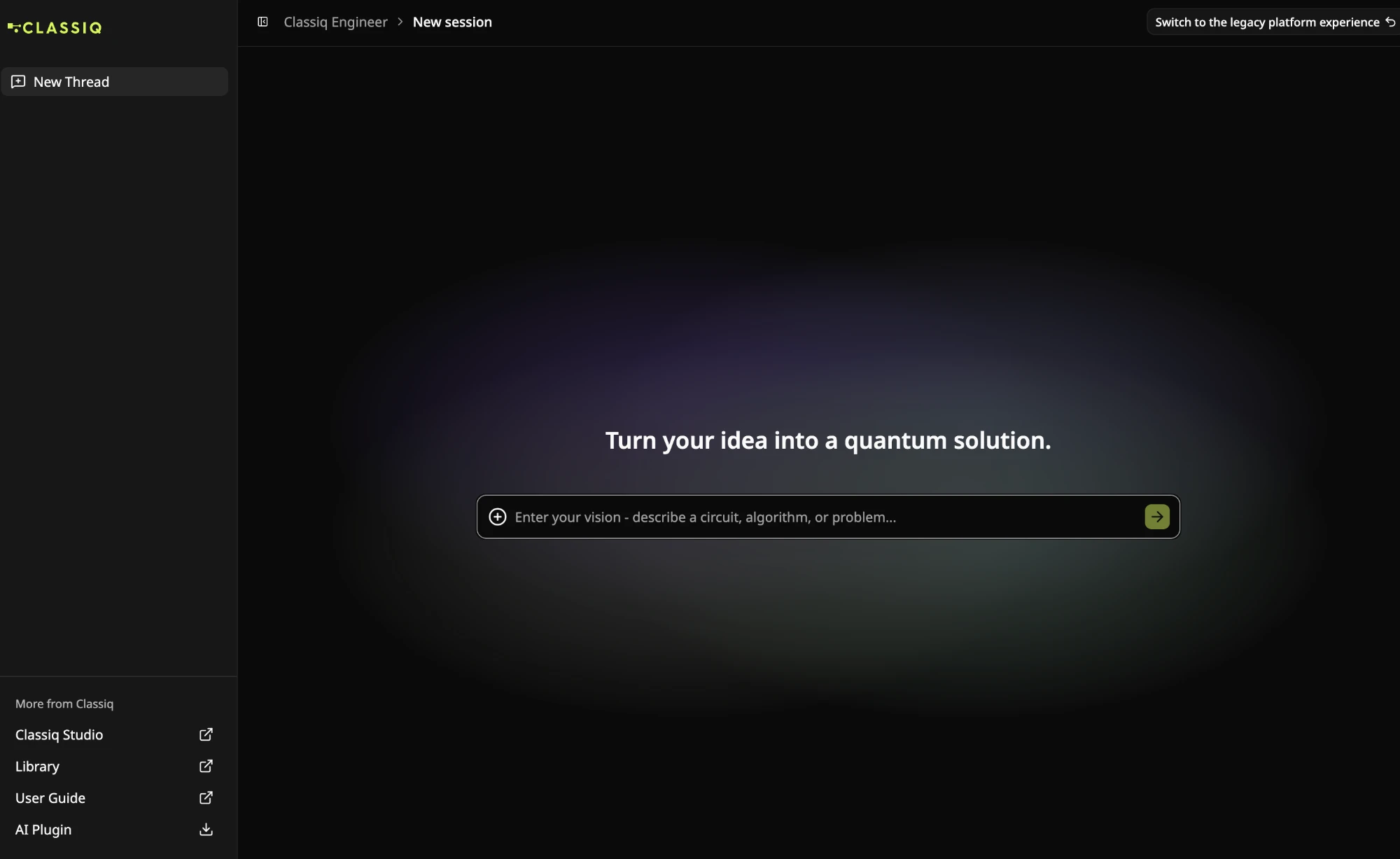Open Classiq Engineer breadcrumb

335,22
